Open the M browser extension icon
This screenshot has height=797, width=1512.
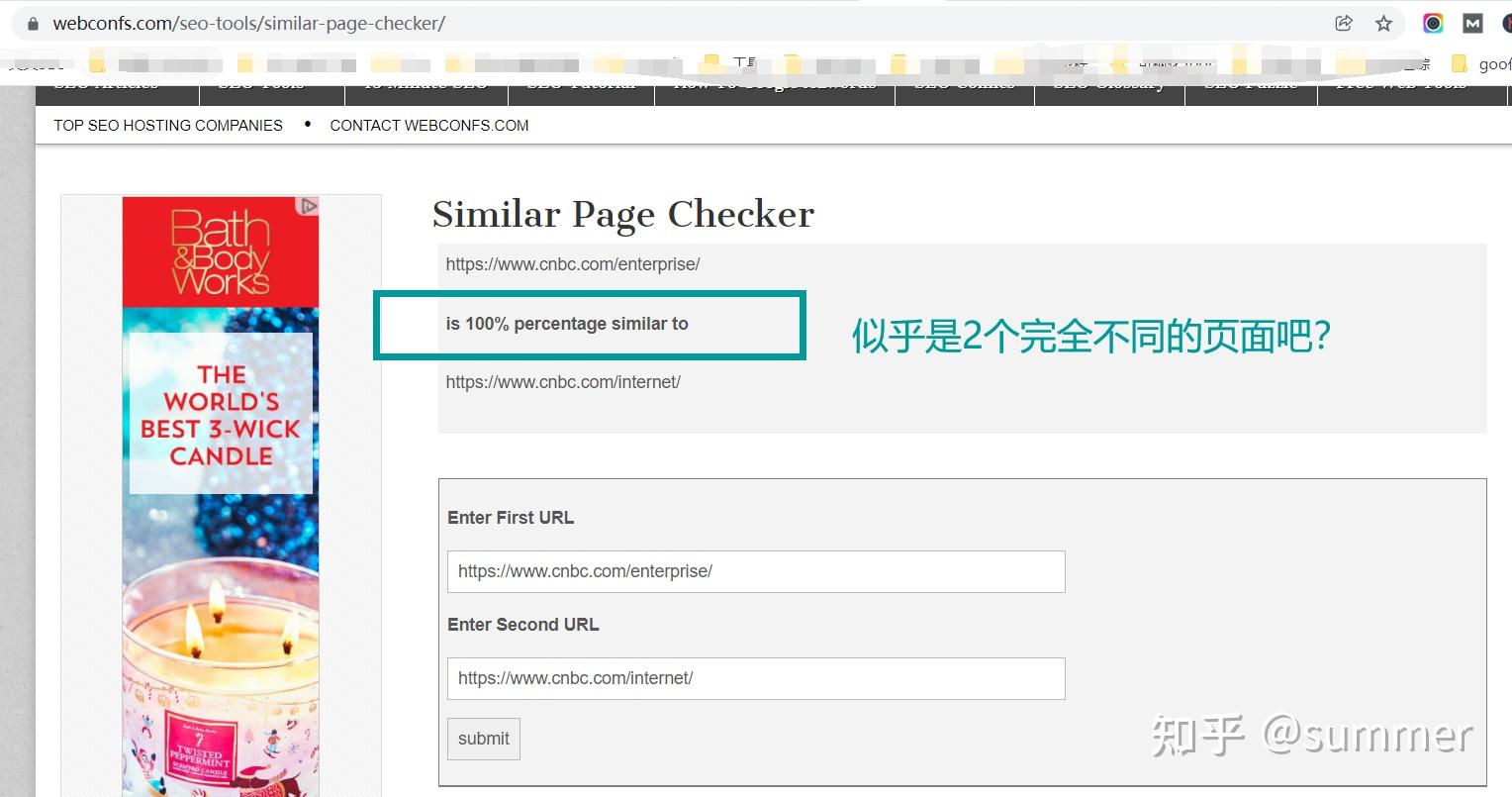(1472, 24)
